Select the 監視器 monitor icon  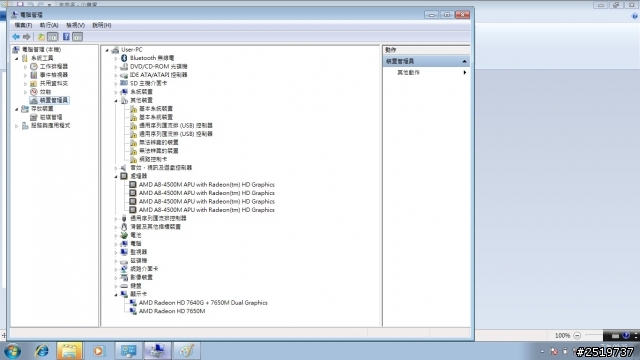(x=124, y=252)
